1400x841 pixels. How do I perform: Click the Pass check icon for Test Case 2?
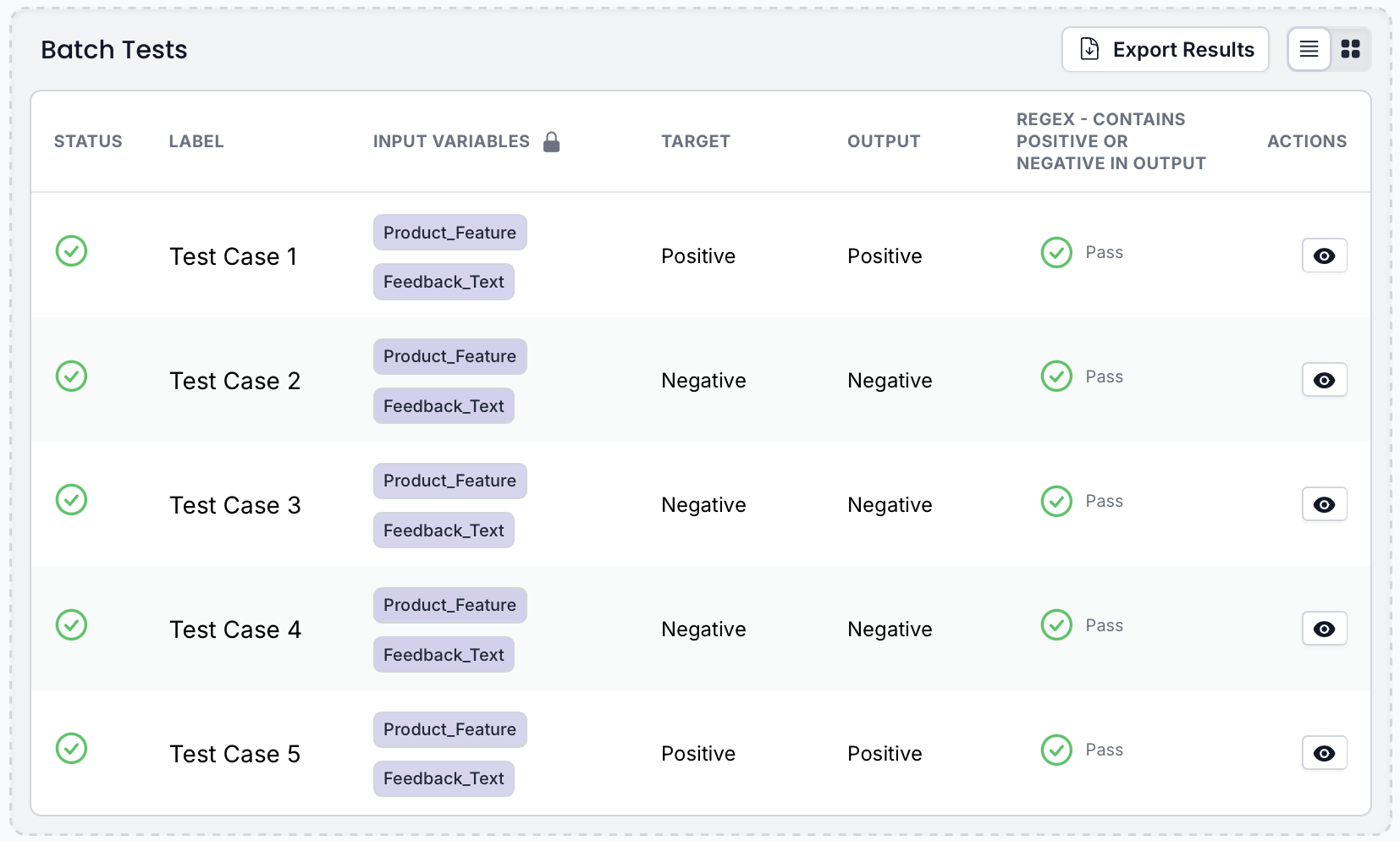pyautogui.click(x=1056, y=376)
